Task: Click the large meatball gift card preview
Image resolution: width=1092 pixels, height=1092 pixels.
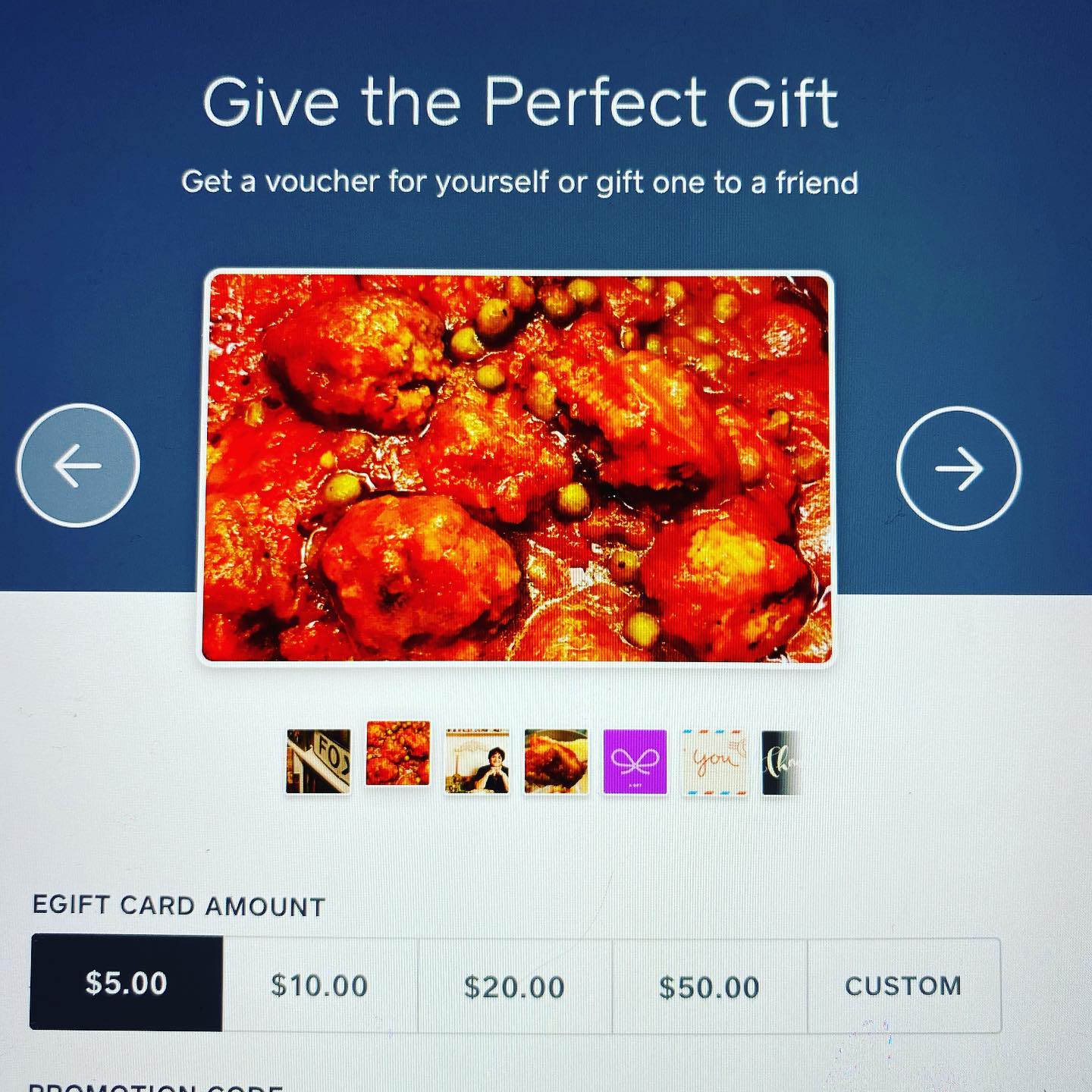Action: 518,468
